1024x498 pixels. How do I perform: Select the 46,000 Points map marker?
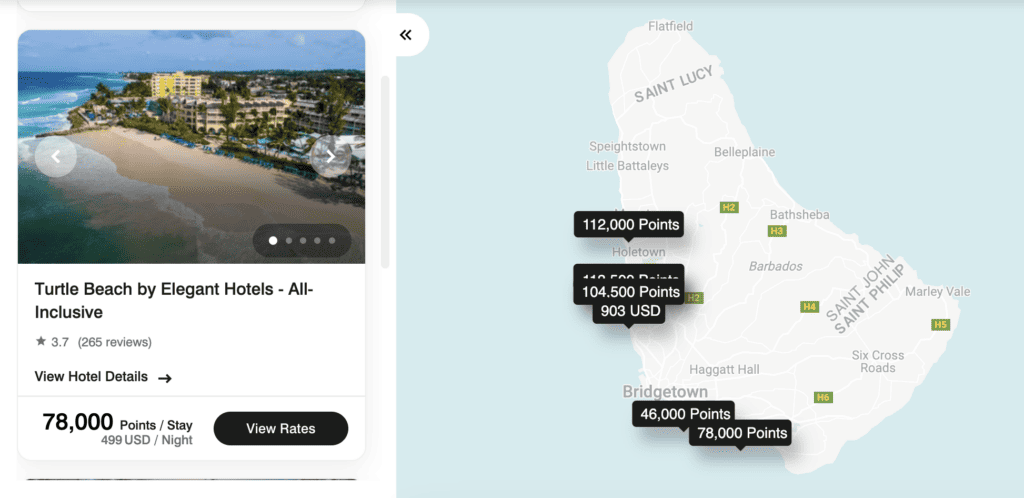tap(685, 414)
